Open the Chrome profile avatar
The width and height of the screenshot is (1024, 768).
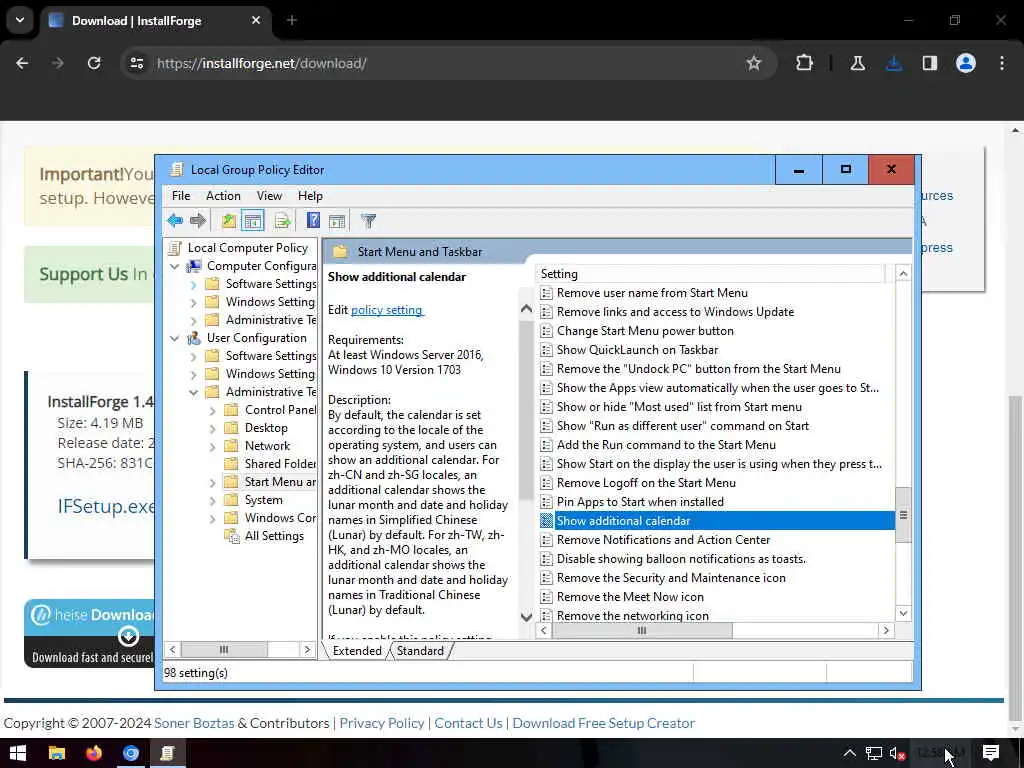(966, 63)
